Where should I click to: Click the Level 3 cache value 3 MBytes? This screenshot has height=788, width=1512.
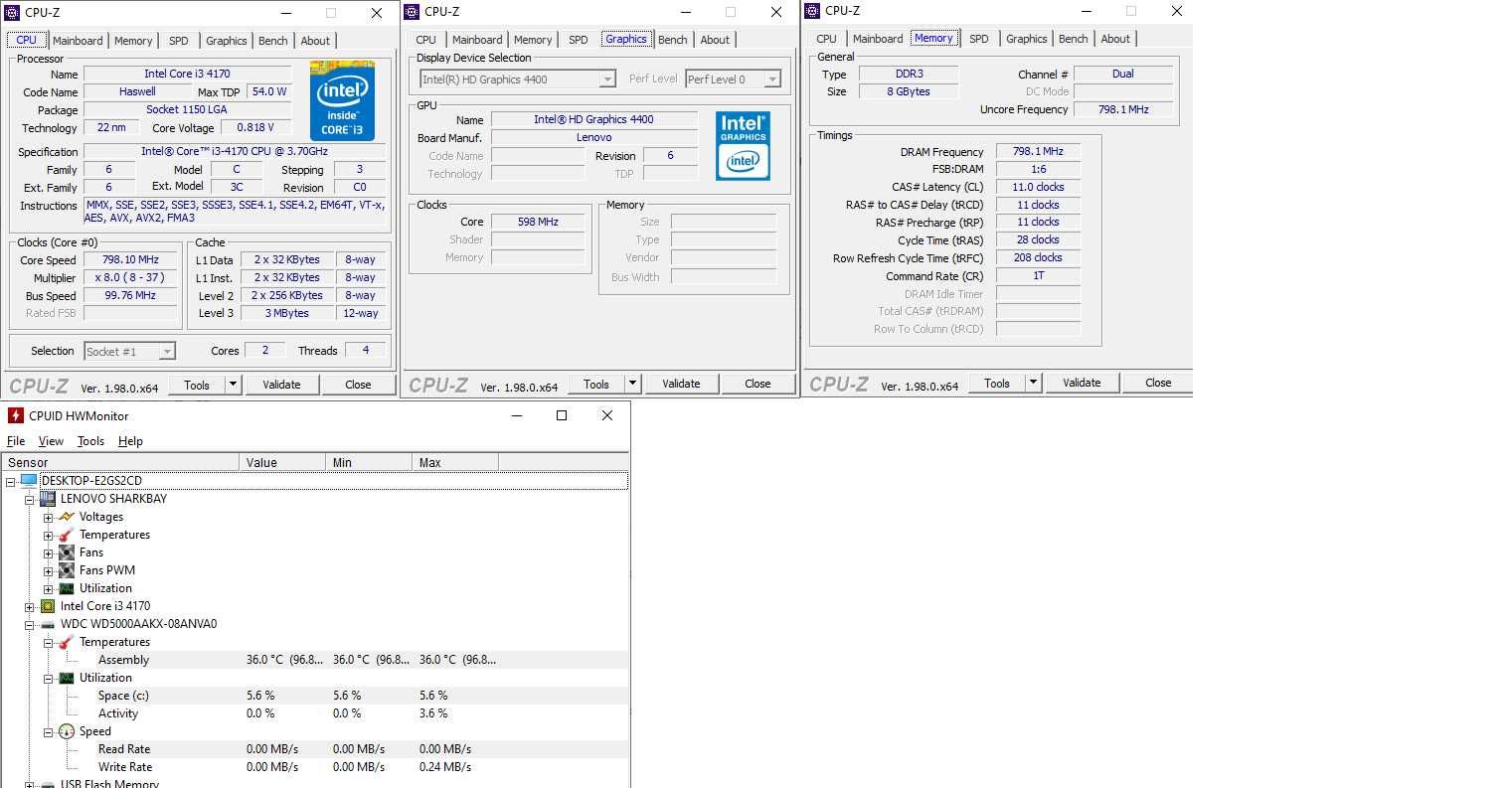286,313
